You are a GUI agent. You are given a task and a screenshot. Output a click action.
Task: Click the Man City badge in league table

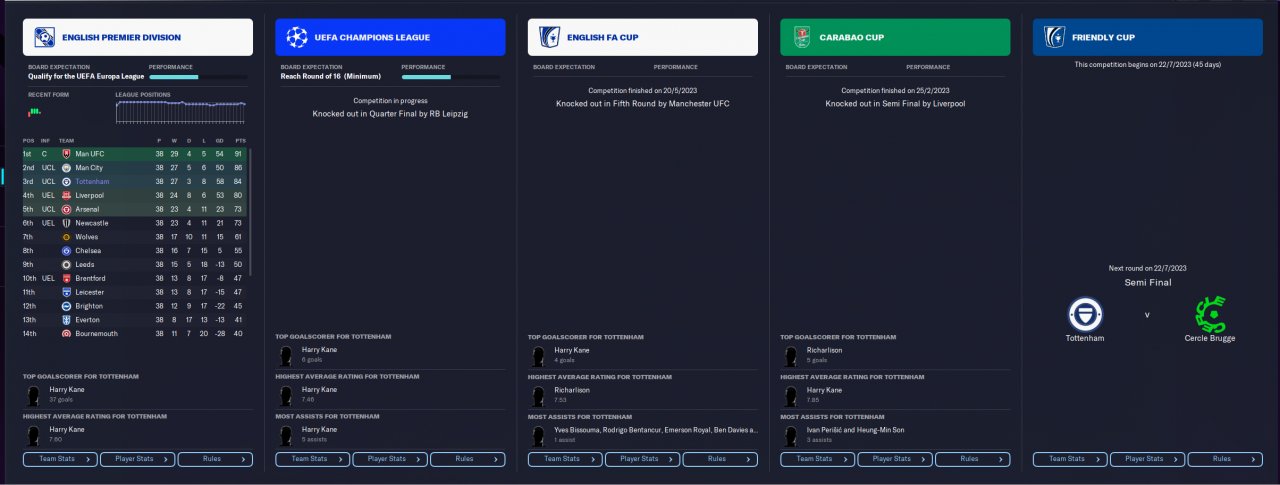point(66,168)
